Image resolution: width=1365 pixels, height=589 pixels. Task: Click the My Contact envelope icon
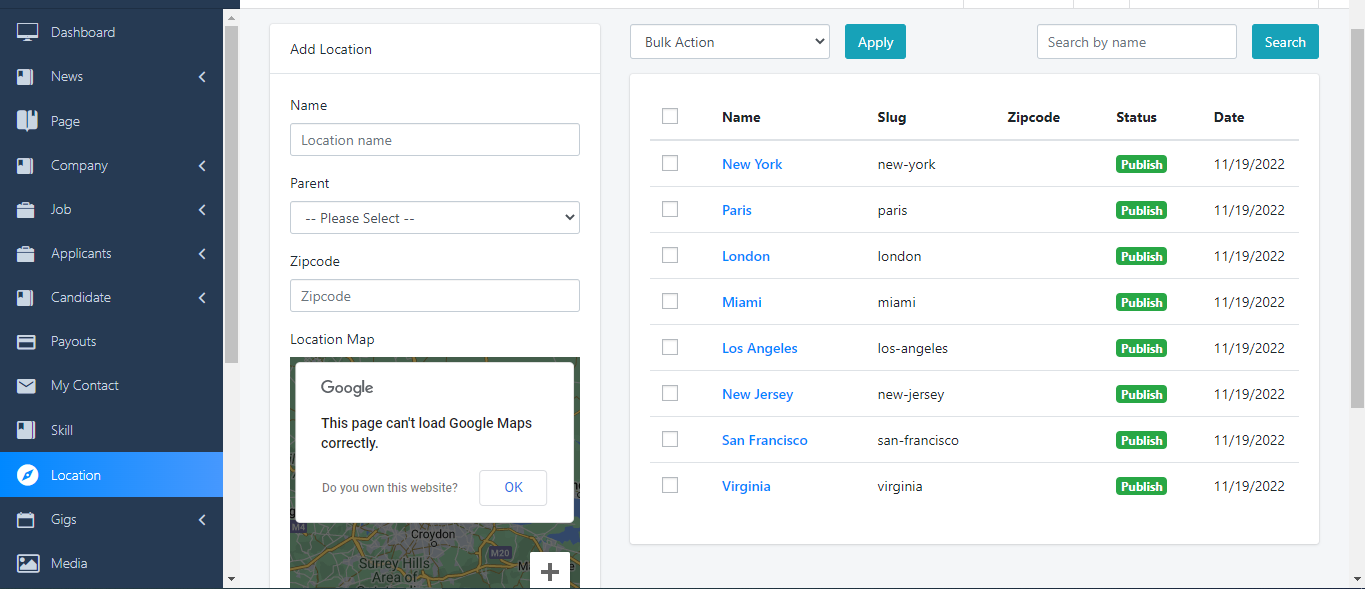click(28, 386)
